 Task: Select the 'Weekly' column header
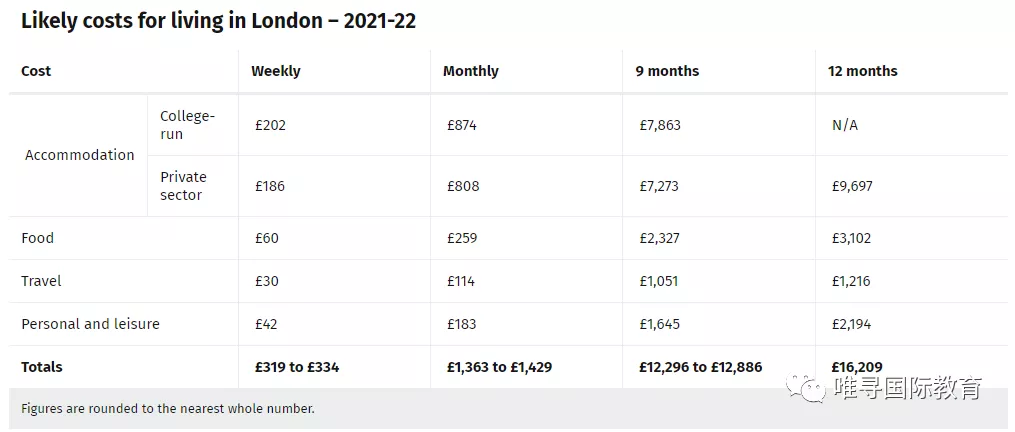tap(276, 71)
